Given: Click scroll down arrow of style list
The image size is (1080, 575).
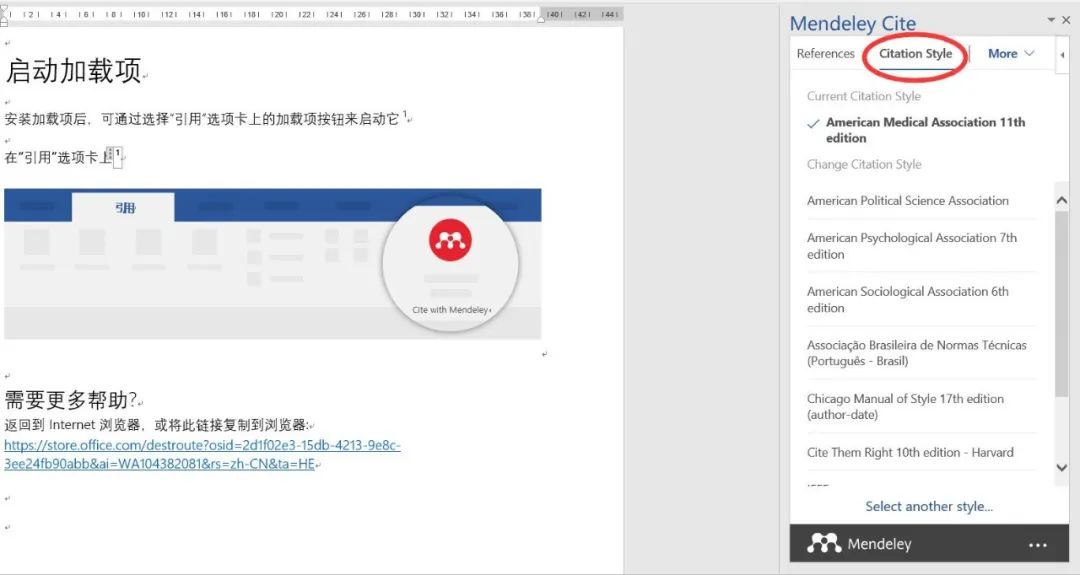Looking at the screenshot, I should click(x=1061, y=468).
